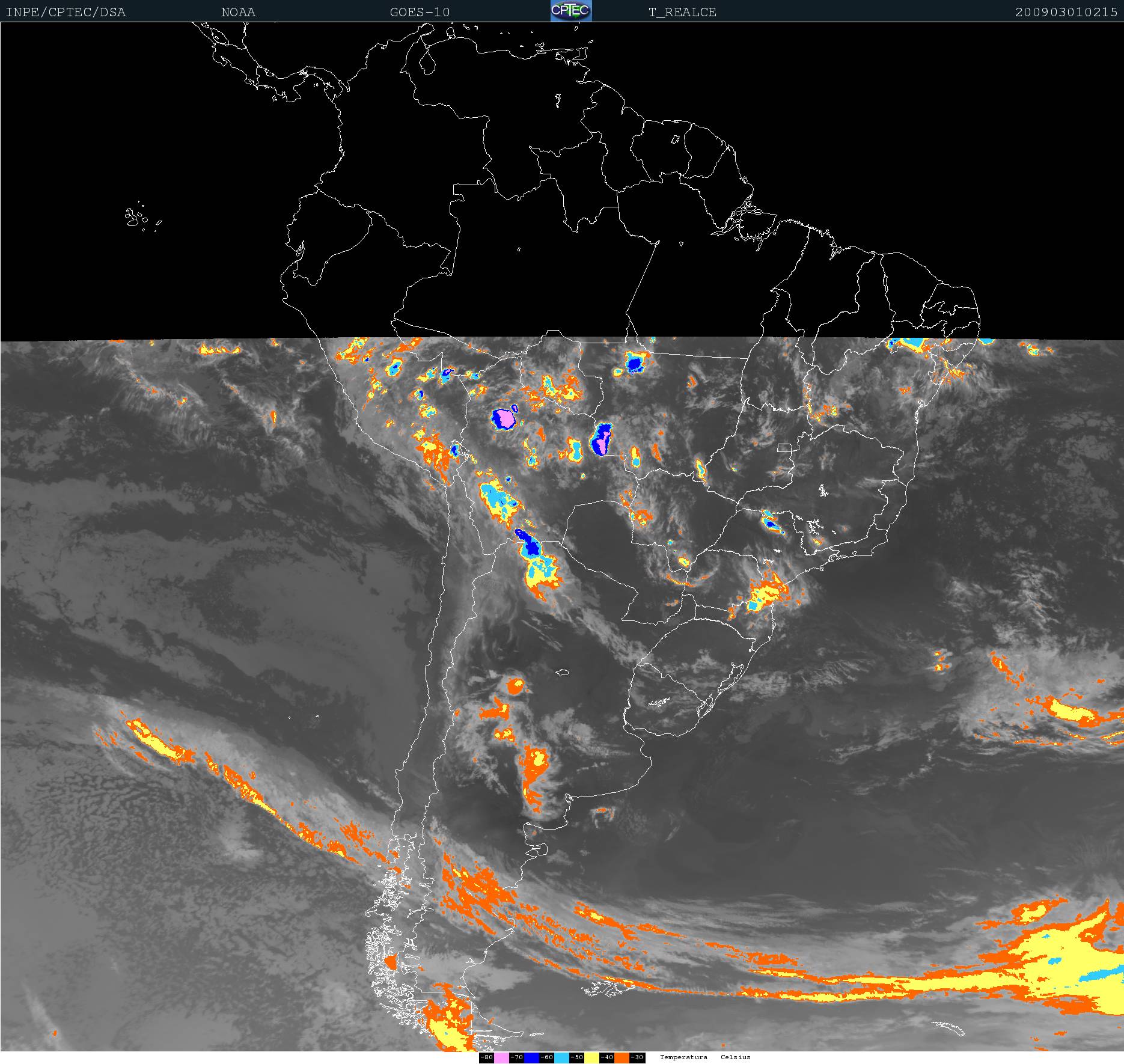The width and height of the screenshot is (1124, 1064).
Task: Click the light blue legend color swatch
Action: 561,1057
